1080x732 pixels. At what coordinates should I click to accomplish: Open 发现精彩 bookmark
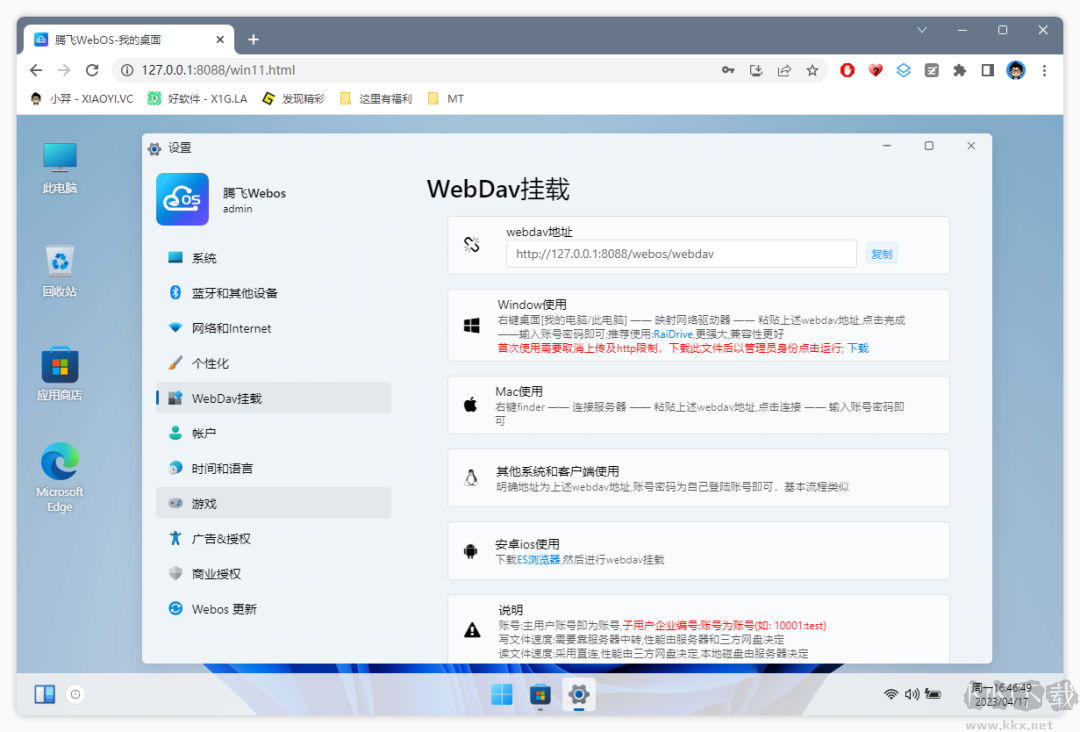293,99
